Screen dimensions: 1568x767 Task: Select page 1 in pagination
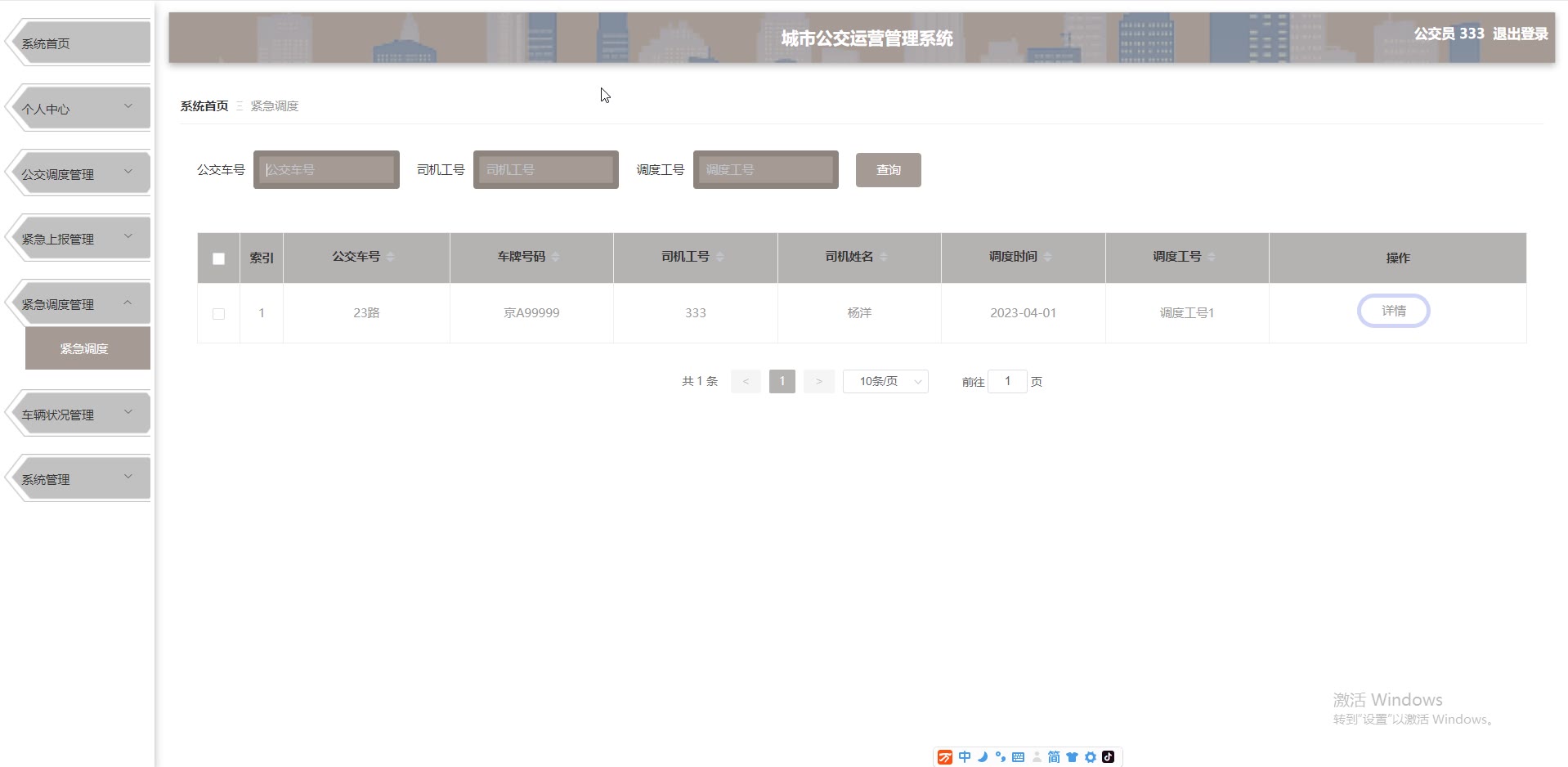click(782, 382)
